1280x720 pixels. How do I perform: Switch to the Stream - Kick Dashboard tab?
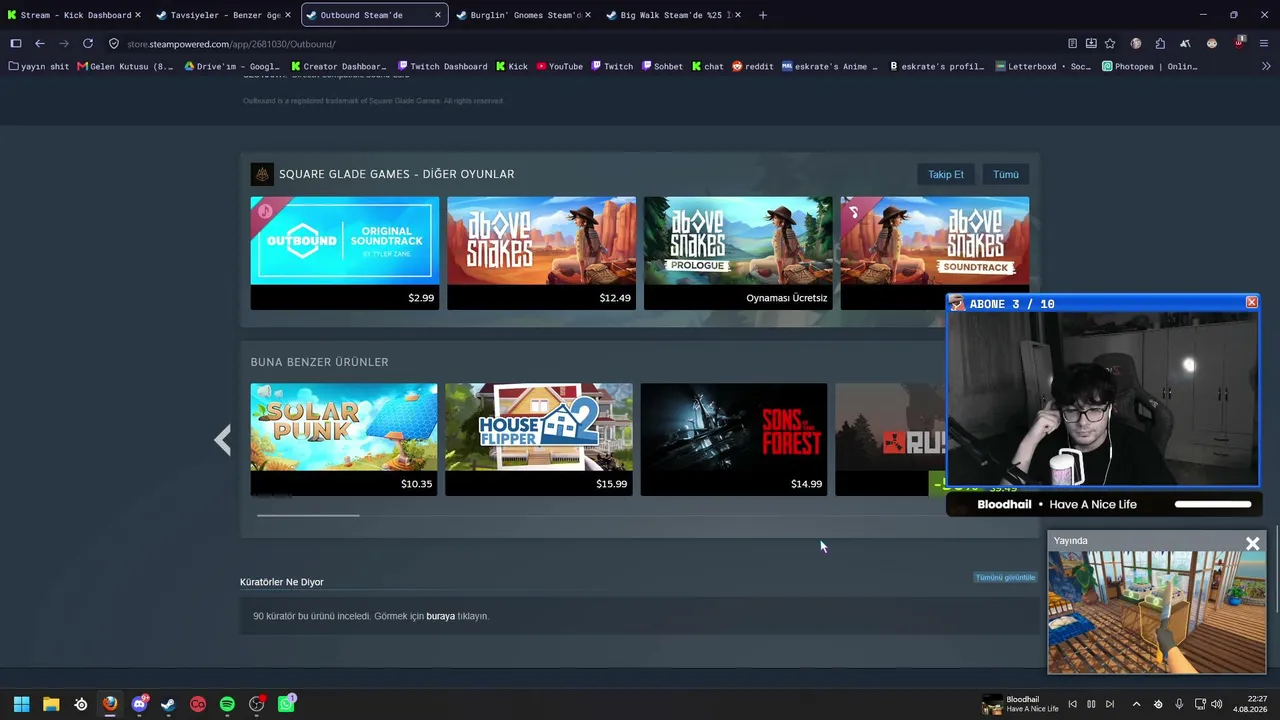pos(74,15)
